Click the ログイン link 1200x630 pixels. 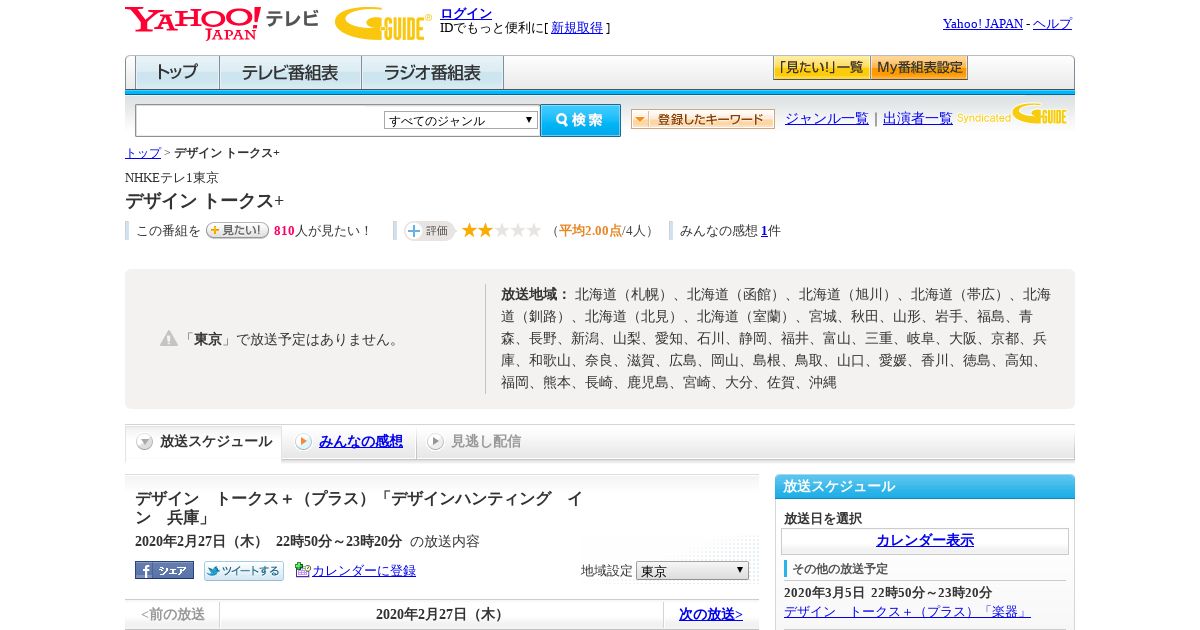[x=466, y=13]
